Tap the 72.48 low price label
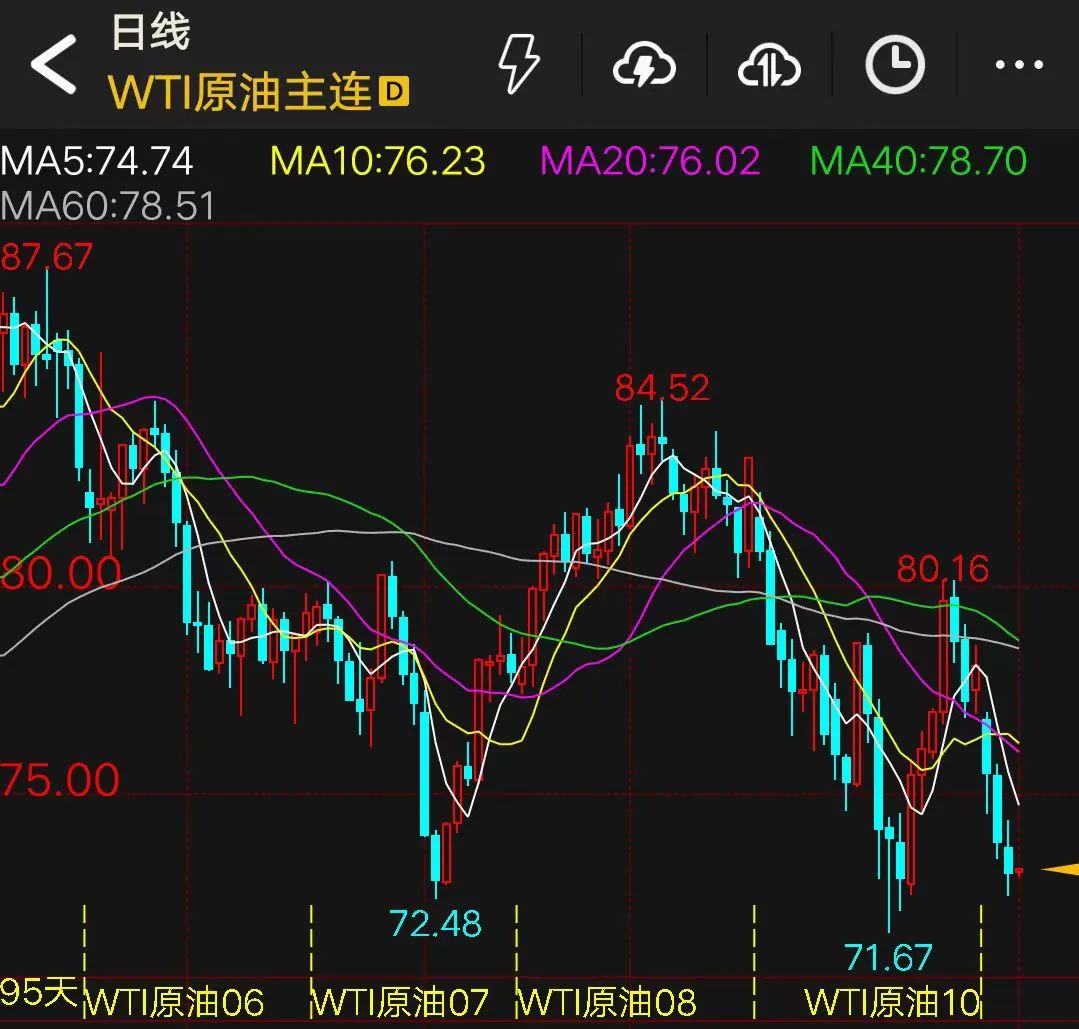Screen dimensions: 1079x1029 pos(435,923)
